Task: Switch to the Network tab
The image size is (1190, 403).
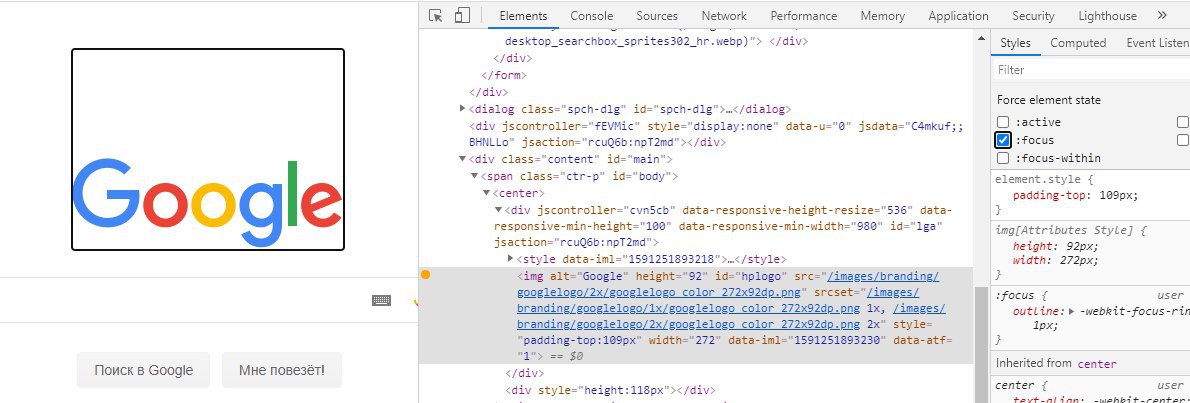Action: (723, 16)
